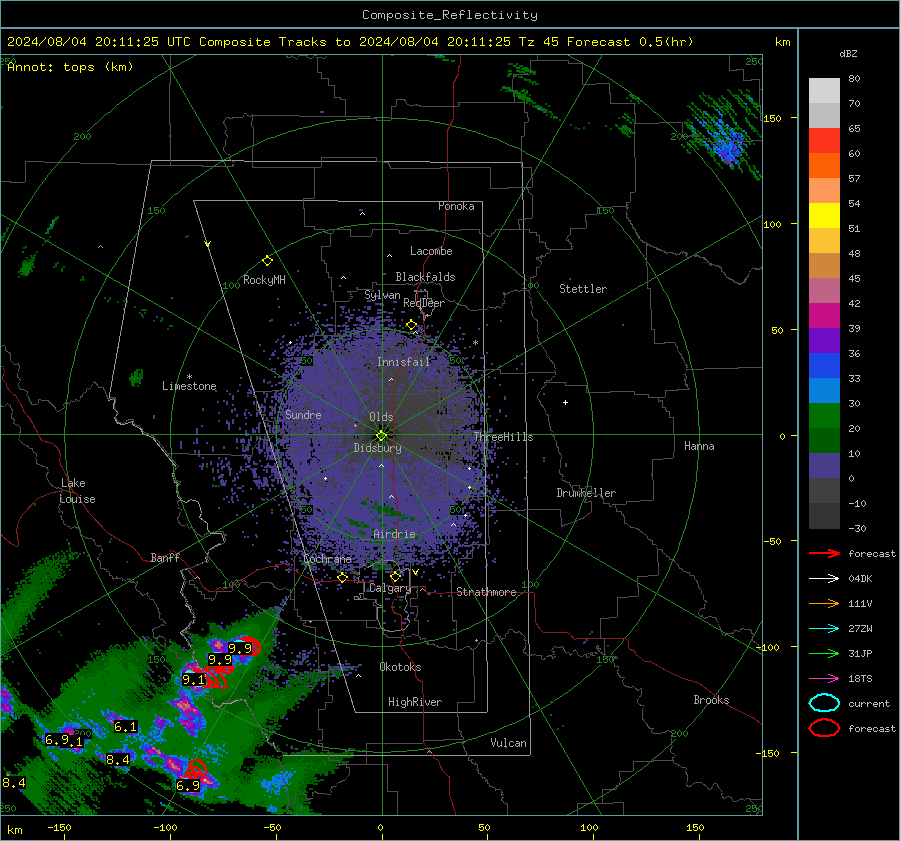Click the storm top label 6.9 at bottom
900x841 pixels.
click(x=188, y=786)
